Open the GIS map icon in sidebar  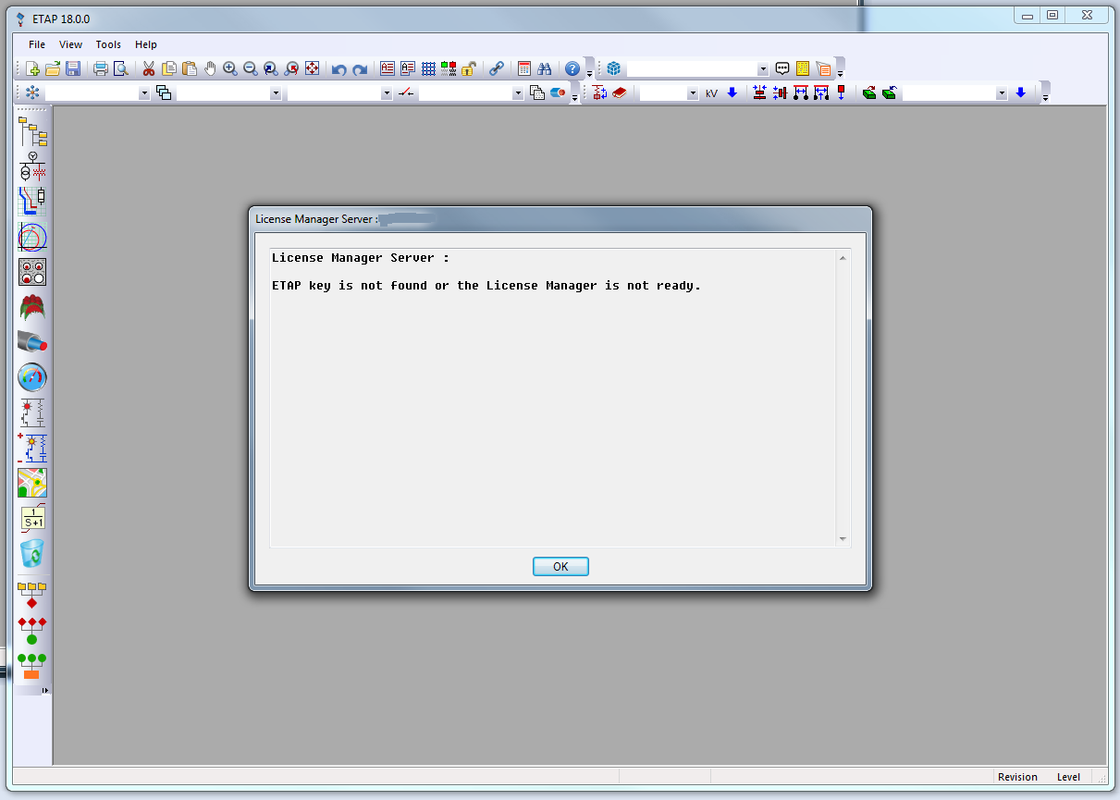[x=32, y=483]
